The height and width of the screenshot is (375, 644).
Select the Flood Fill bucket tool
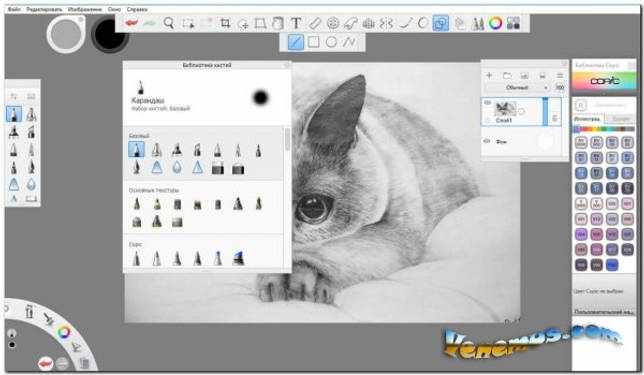pyautogui.click(x=278, y=23)
